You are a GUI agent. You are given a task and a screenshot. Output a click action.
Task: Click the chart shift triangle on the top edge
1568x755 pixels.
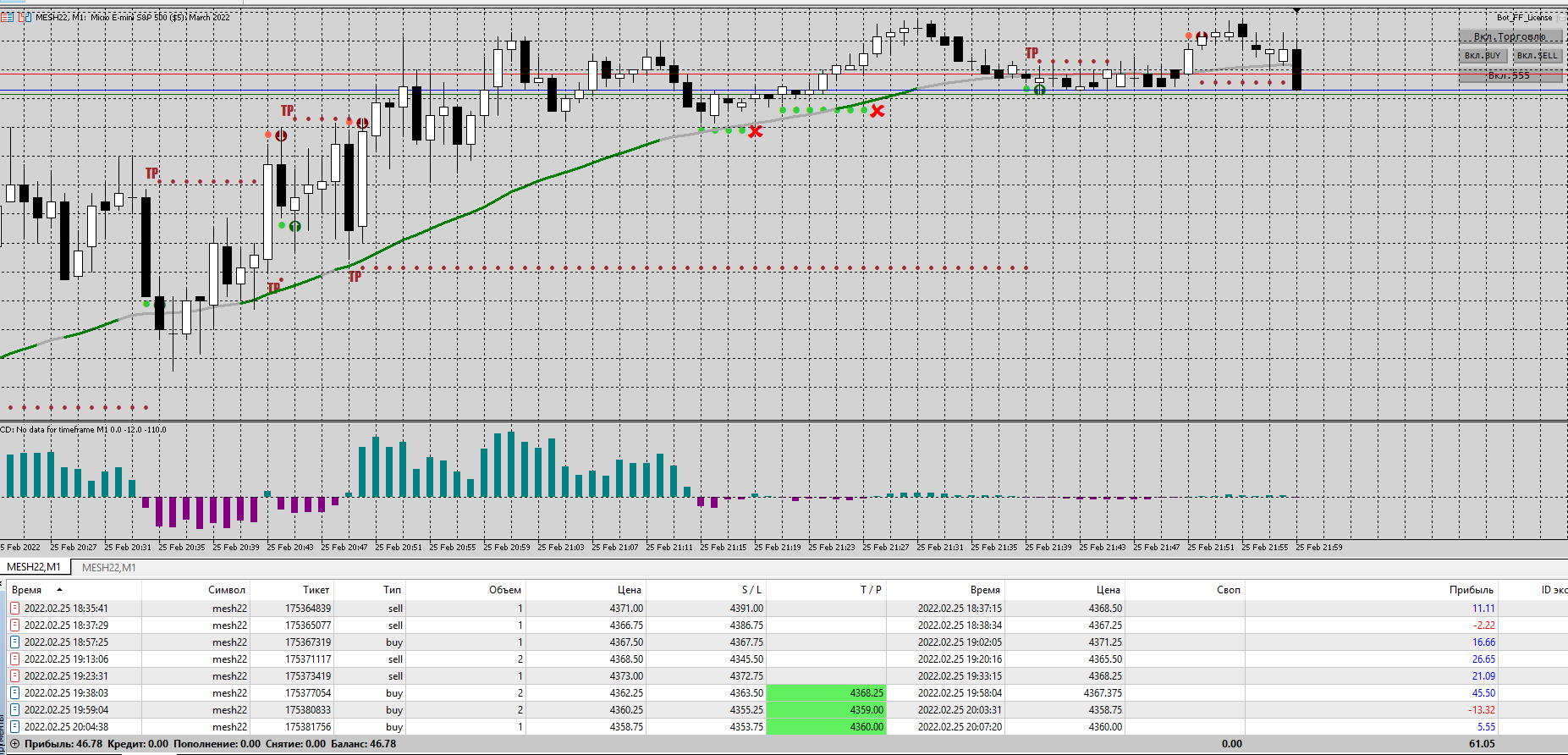(1296, 10)
